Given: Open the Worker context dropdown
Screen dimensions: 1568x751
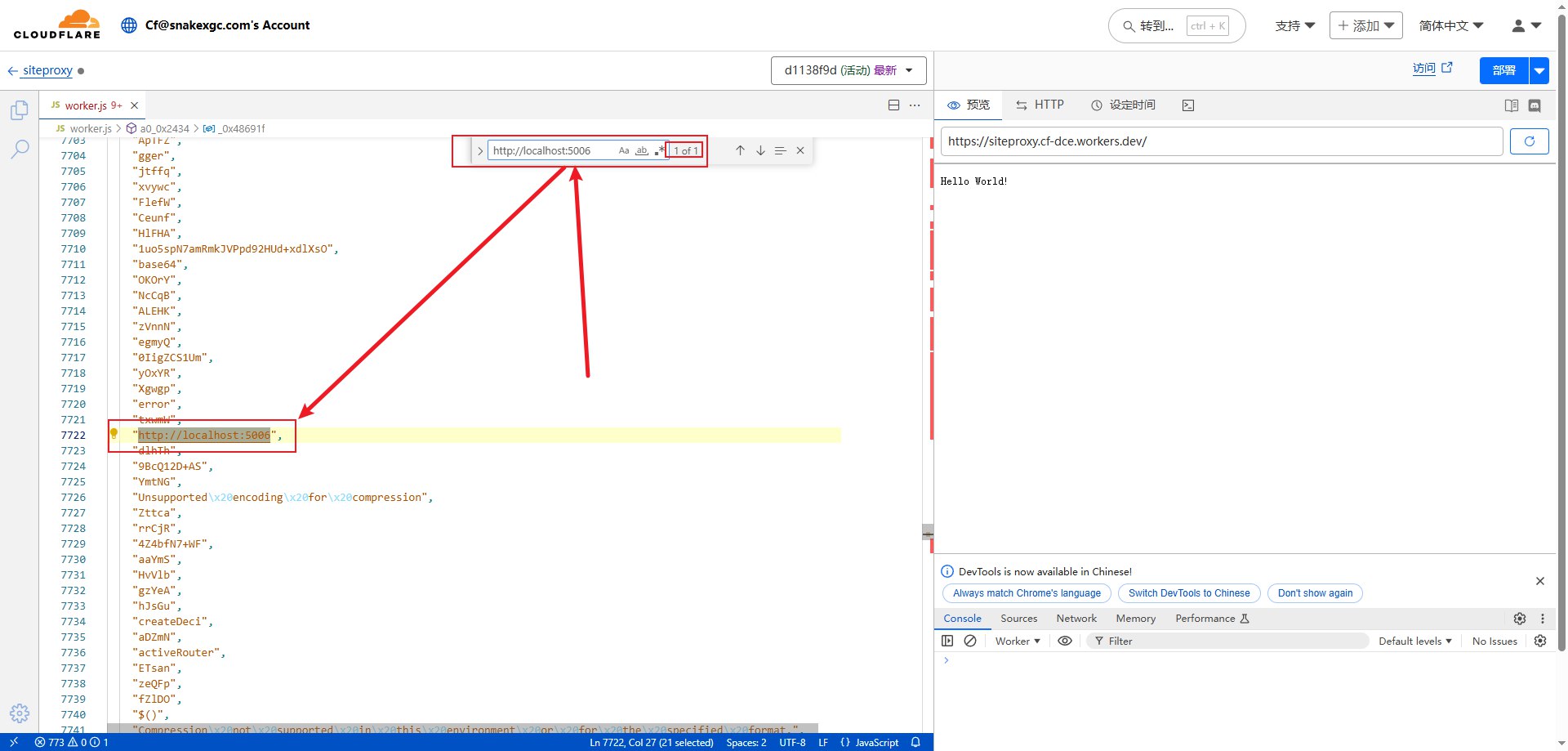Looking at the screenshot, I should coord(1018,641).
